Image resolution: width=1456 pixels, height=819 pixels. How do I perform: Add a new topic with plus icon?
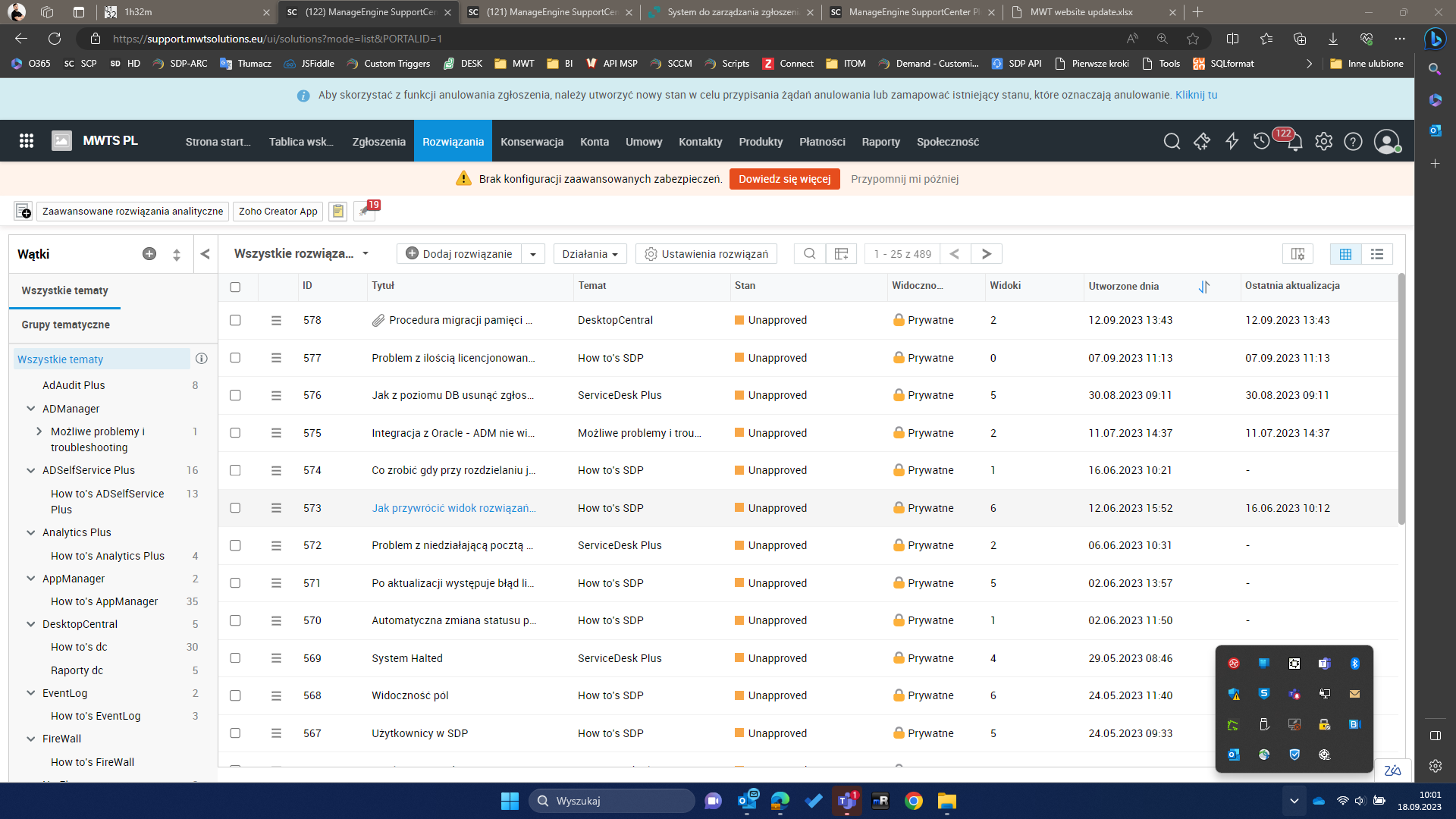tap(149, 254)
